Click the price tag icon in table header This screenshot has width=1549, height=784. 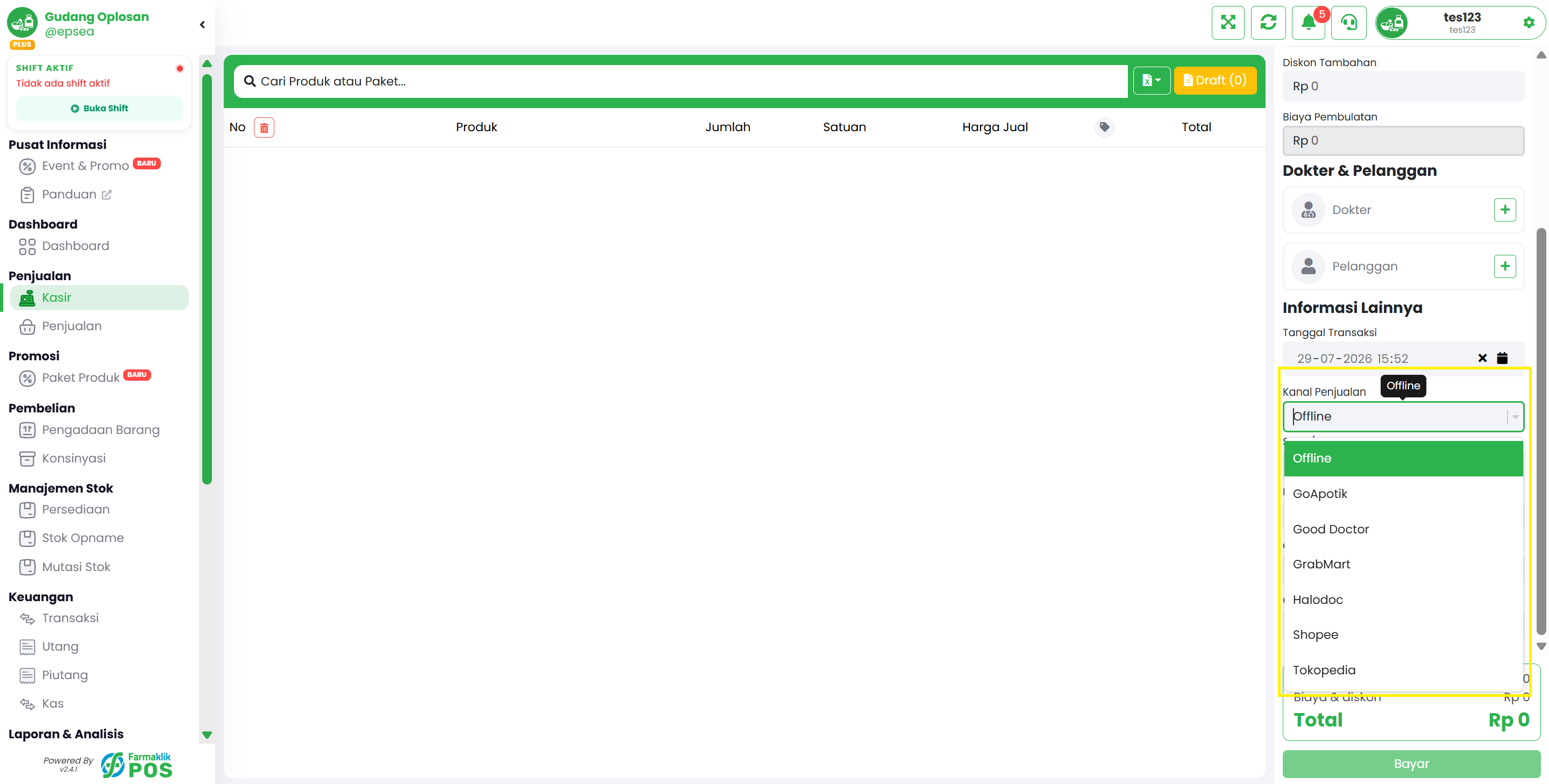pyautogui.click(x=1104, y=127)
